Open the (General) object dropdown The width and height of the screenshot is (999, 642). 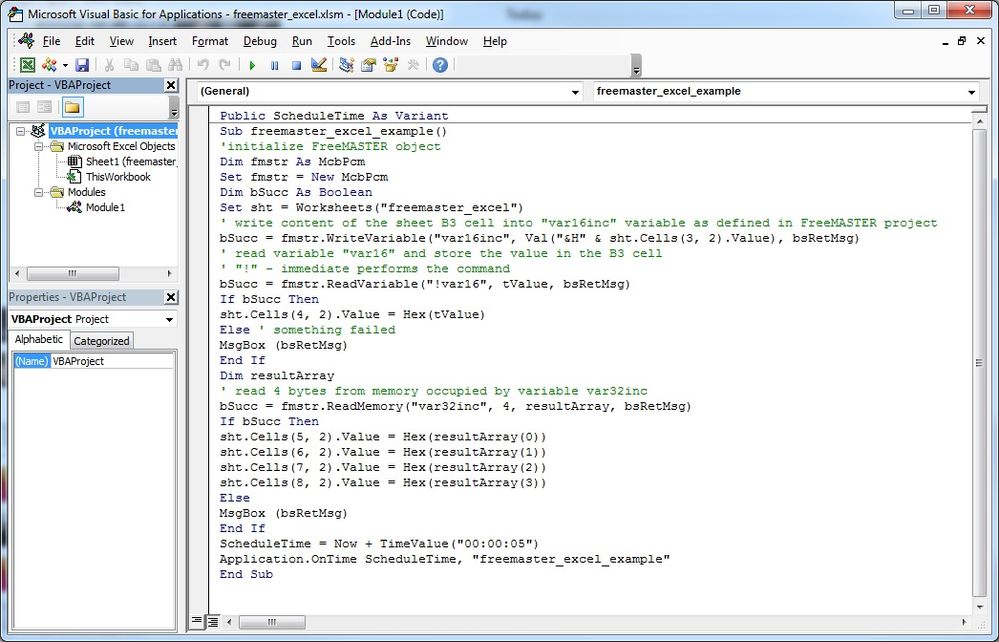click(575, 92)
